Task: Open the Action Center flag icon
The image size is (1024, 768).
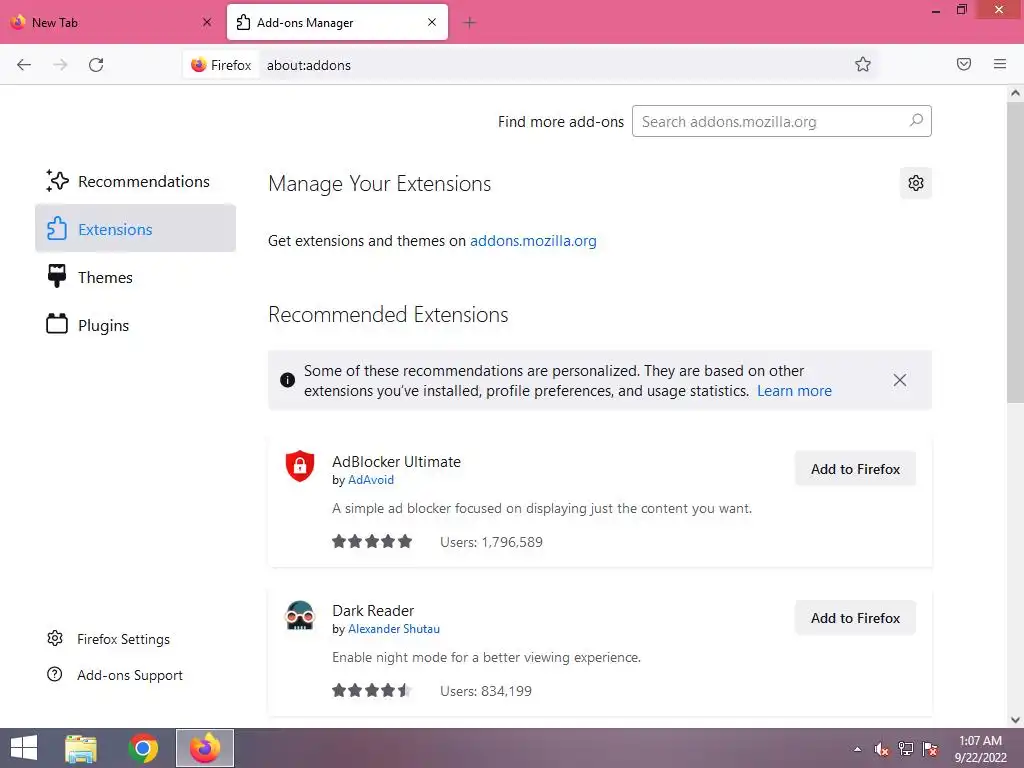Action: [930, 749]
